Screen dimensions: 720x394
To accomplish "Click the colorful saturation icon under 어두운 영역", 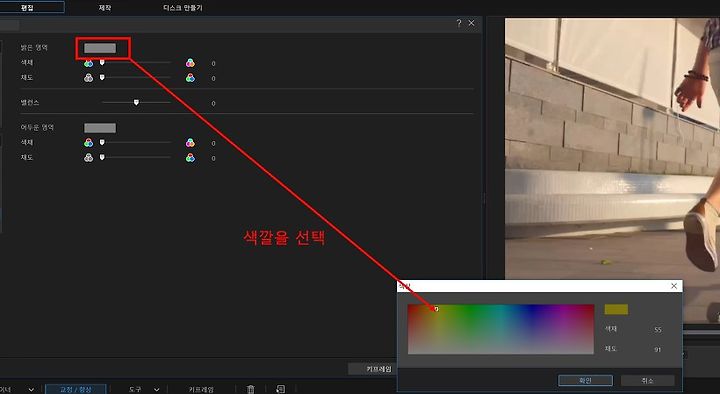I will [x=190, y=158].
